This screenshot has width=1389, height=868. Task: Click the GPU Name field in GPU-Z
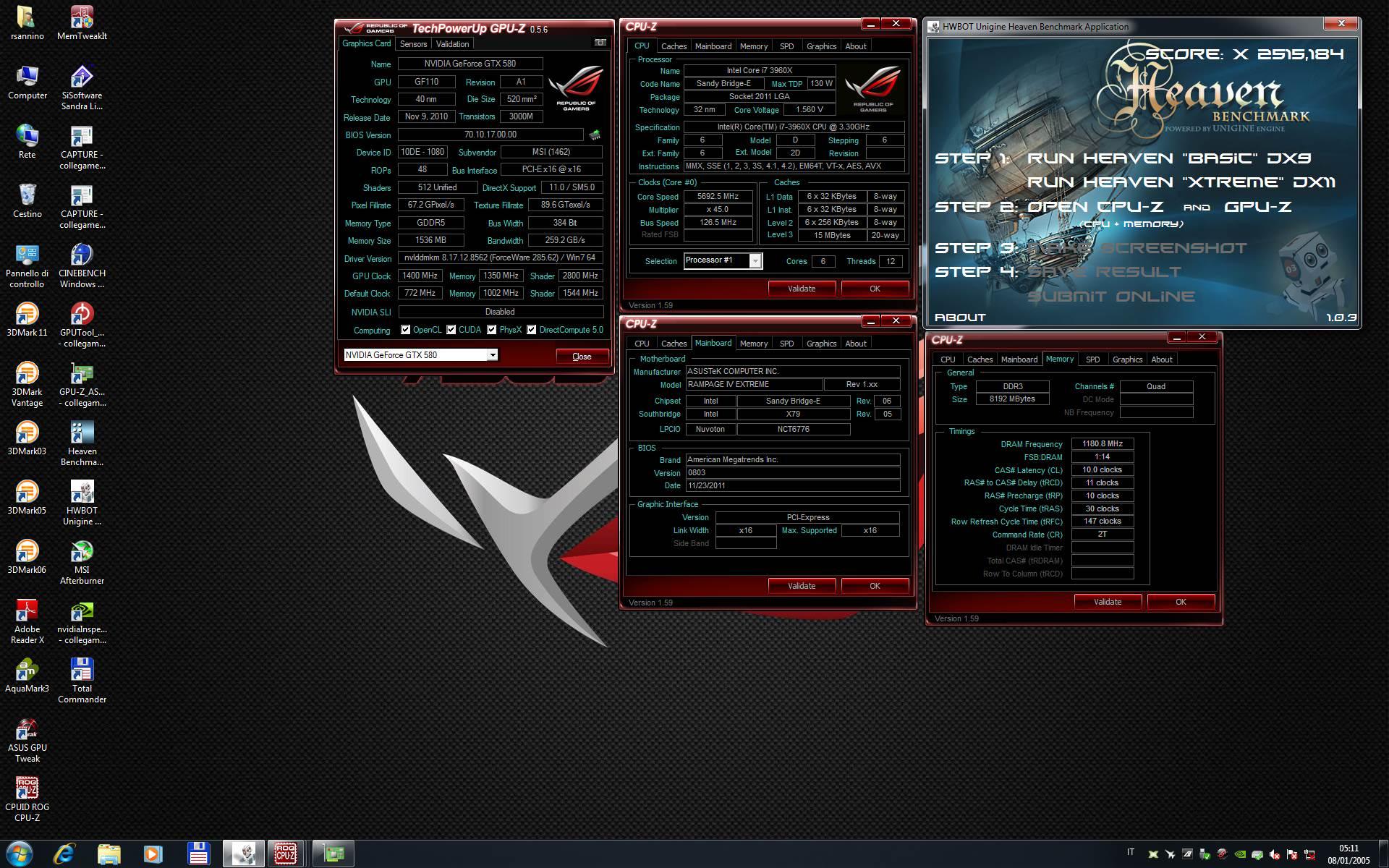click(x=470, y=64)
